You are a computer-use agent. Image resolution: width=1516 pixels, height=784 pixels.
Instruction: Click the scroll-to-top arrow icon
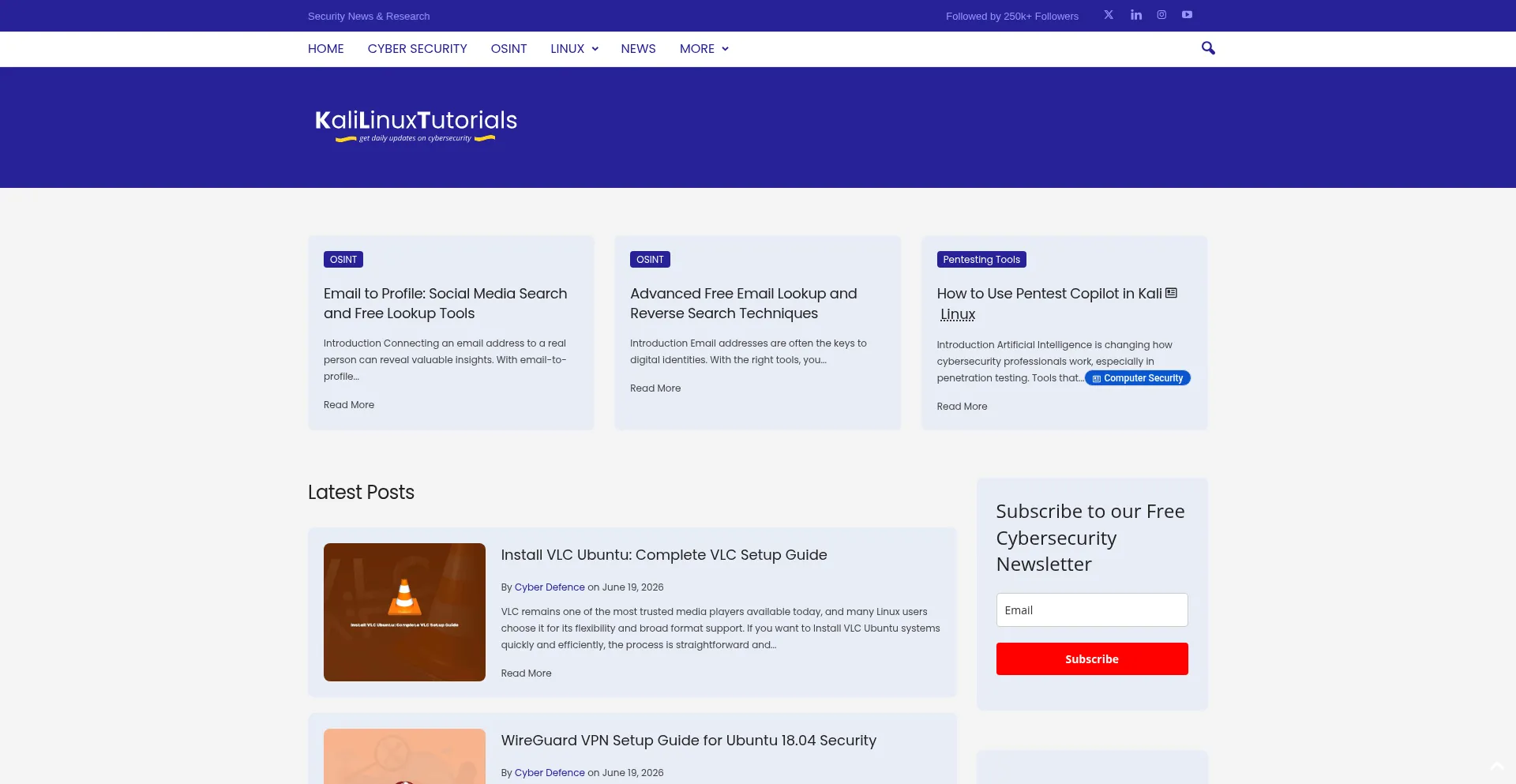tap(1497, 767)
